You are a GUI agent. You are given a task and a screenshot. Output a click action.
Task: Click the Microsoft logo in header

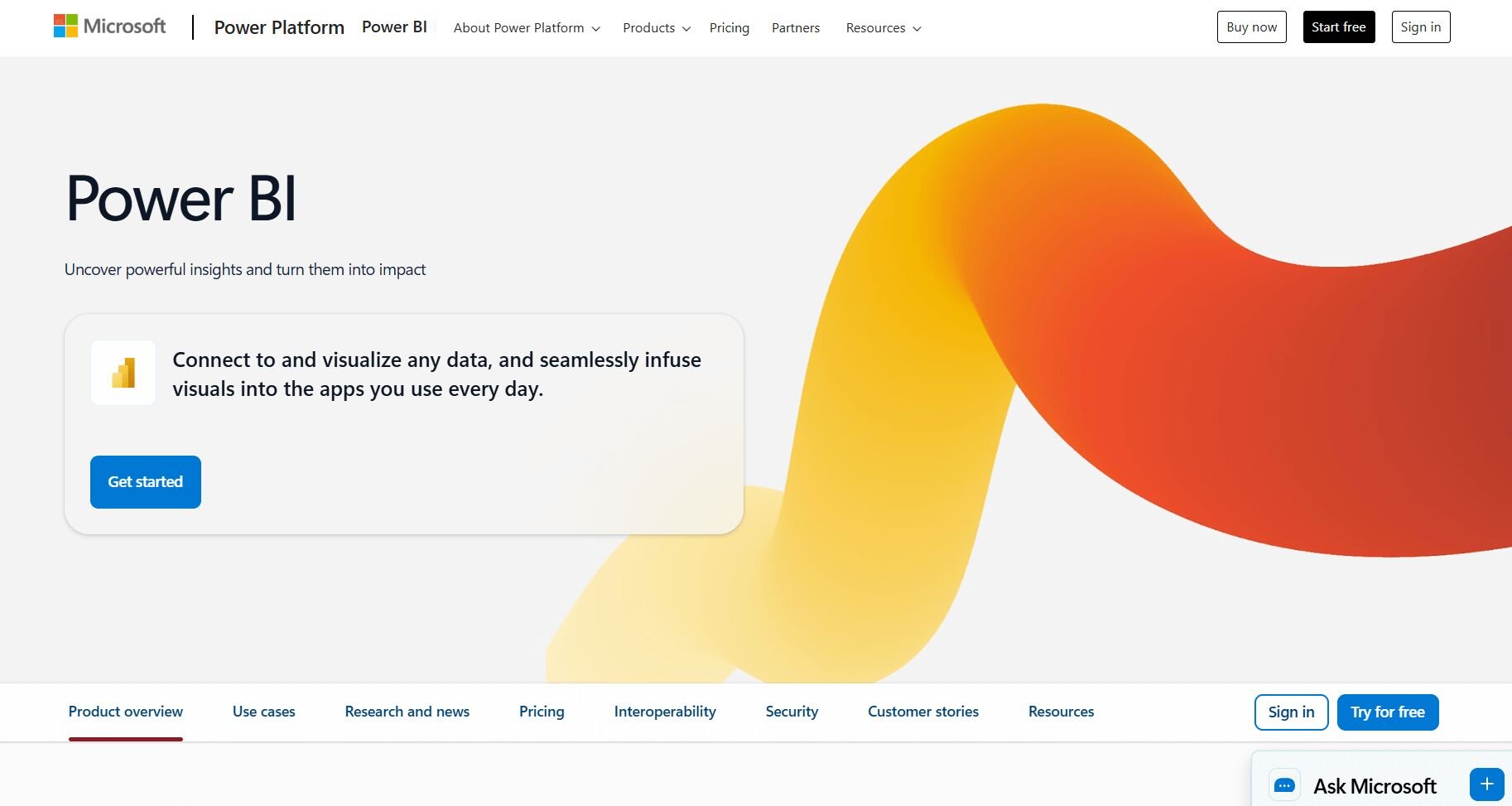coord(109,27)
